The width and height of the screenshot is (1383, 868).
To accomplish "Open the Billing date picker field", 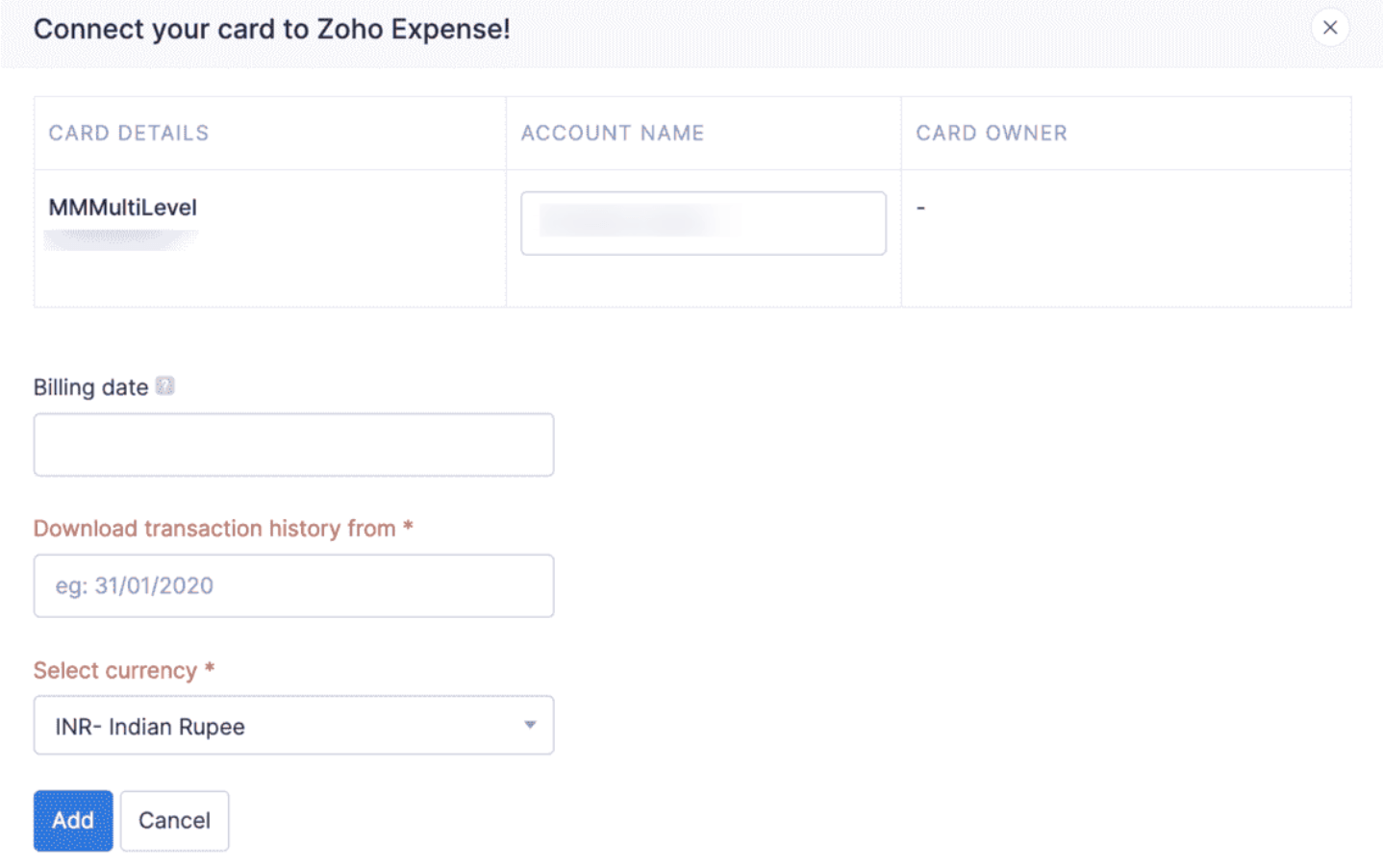I will (x=293, y=444).
